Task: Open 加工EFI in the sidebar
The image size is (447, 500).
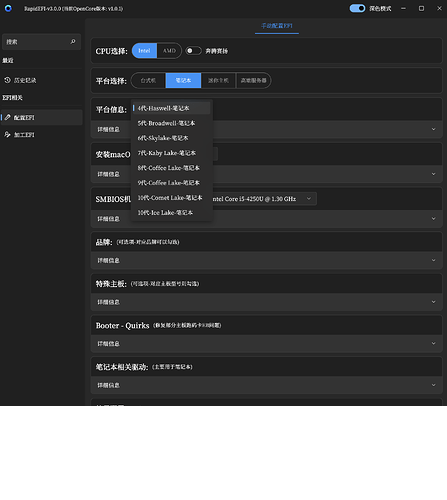Action: point(41,135)
